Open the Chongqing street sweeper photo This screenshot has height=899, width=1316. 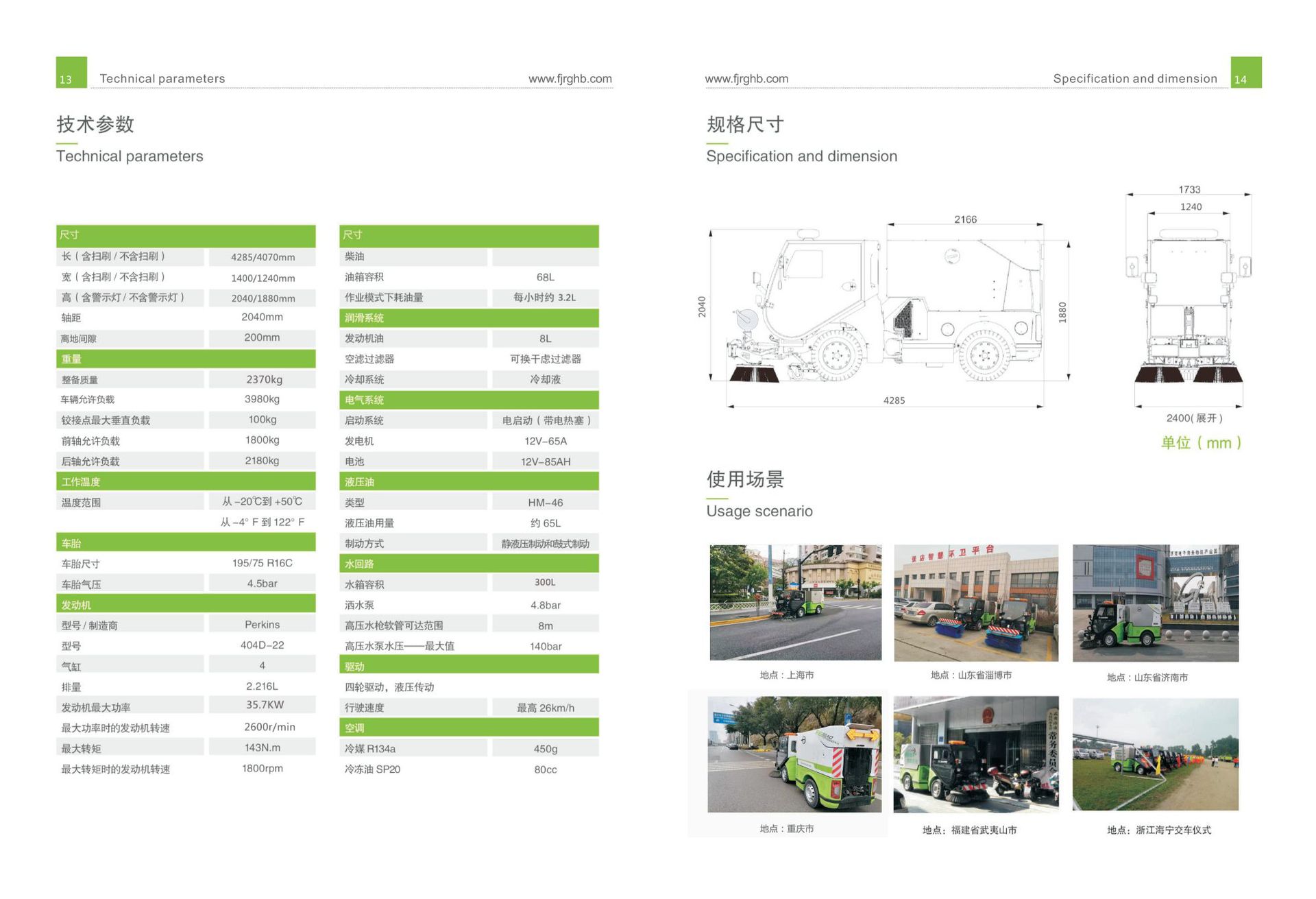pyautogui.click(x=794, y=754)
